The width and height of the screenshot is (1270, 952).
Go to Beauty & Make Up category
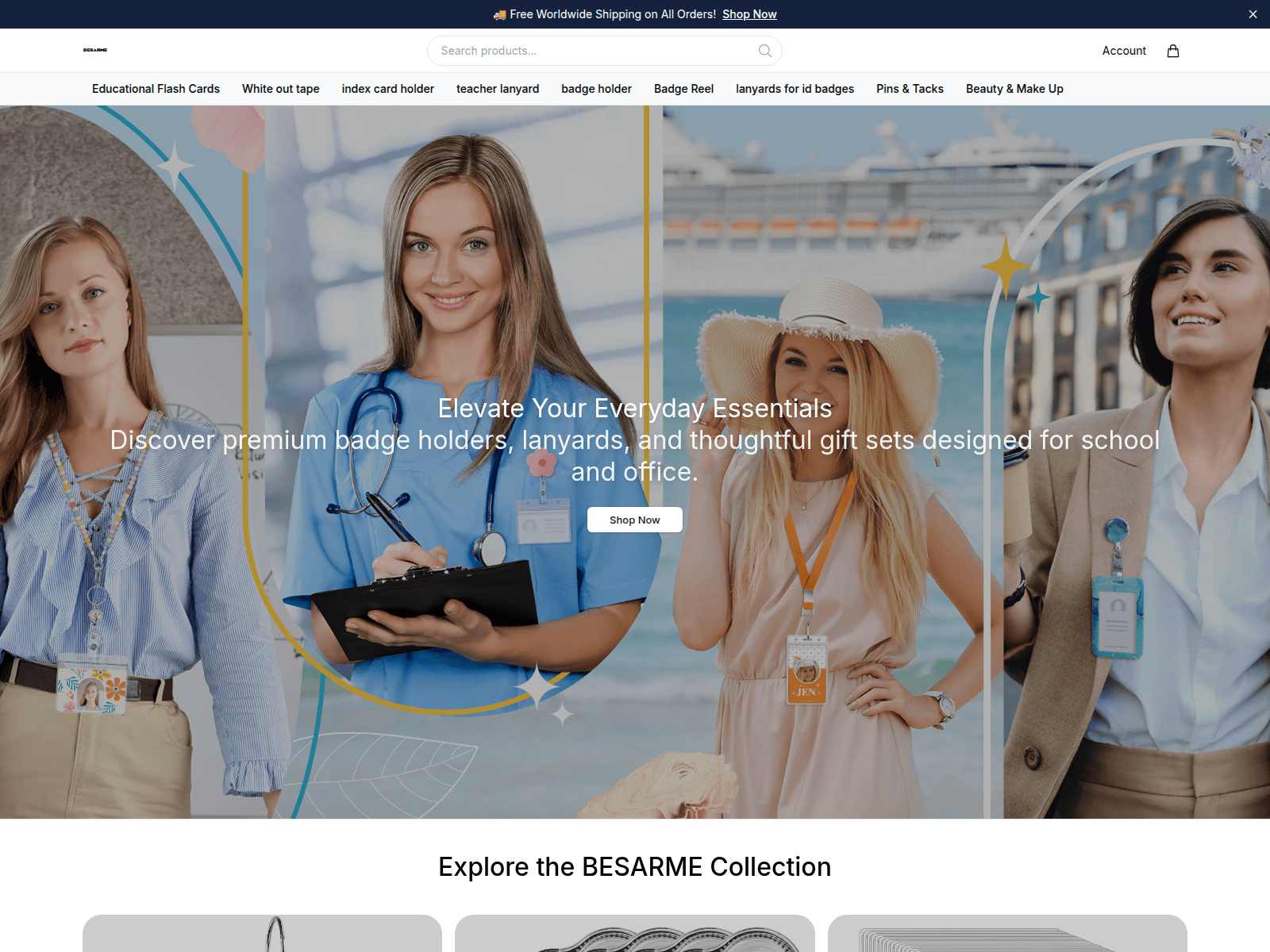pos(1014,89)
